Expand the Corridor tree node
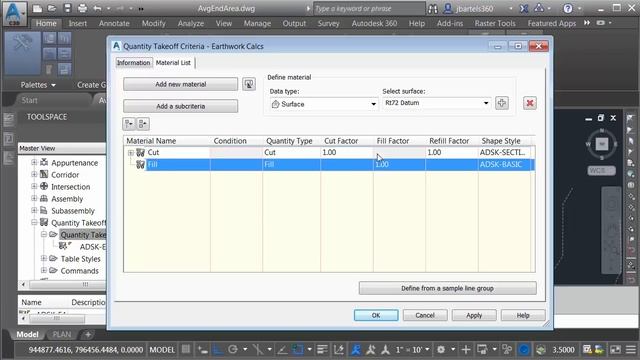 click(34, 174)
